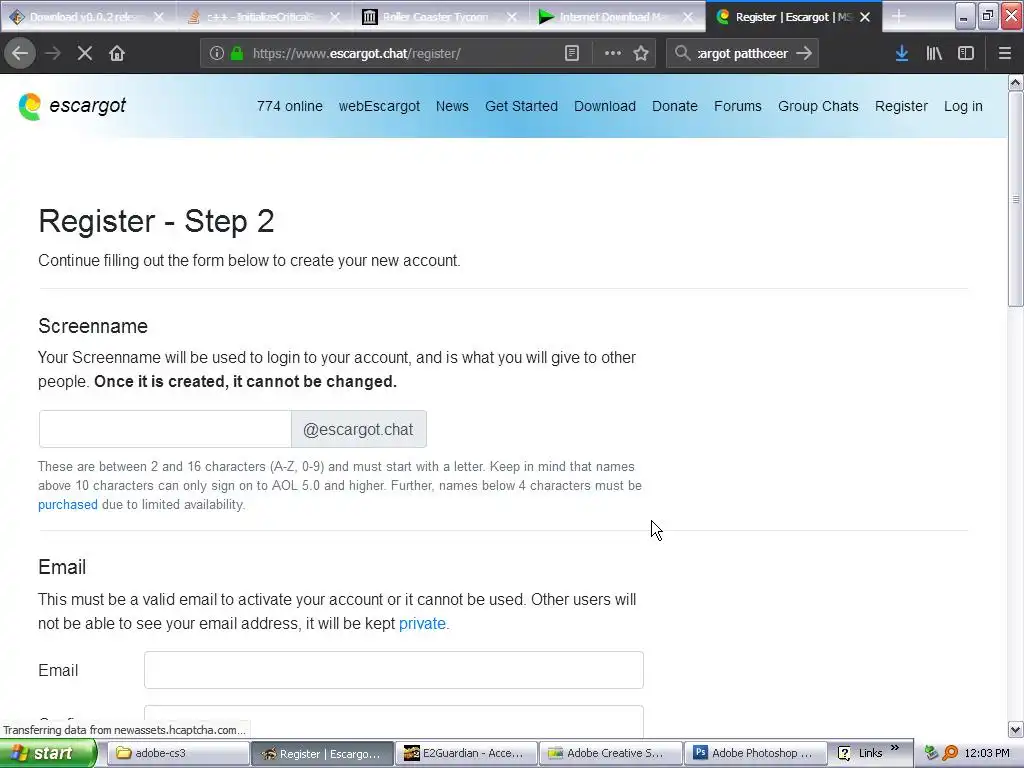Open the purchased link about short names
The image size is (1024, 768).
pos(67,504)
